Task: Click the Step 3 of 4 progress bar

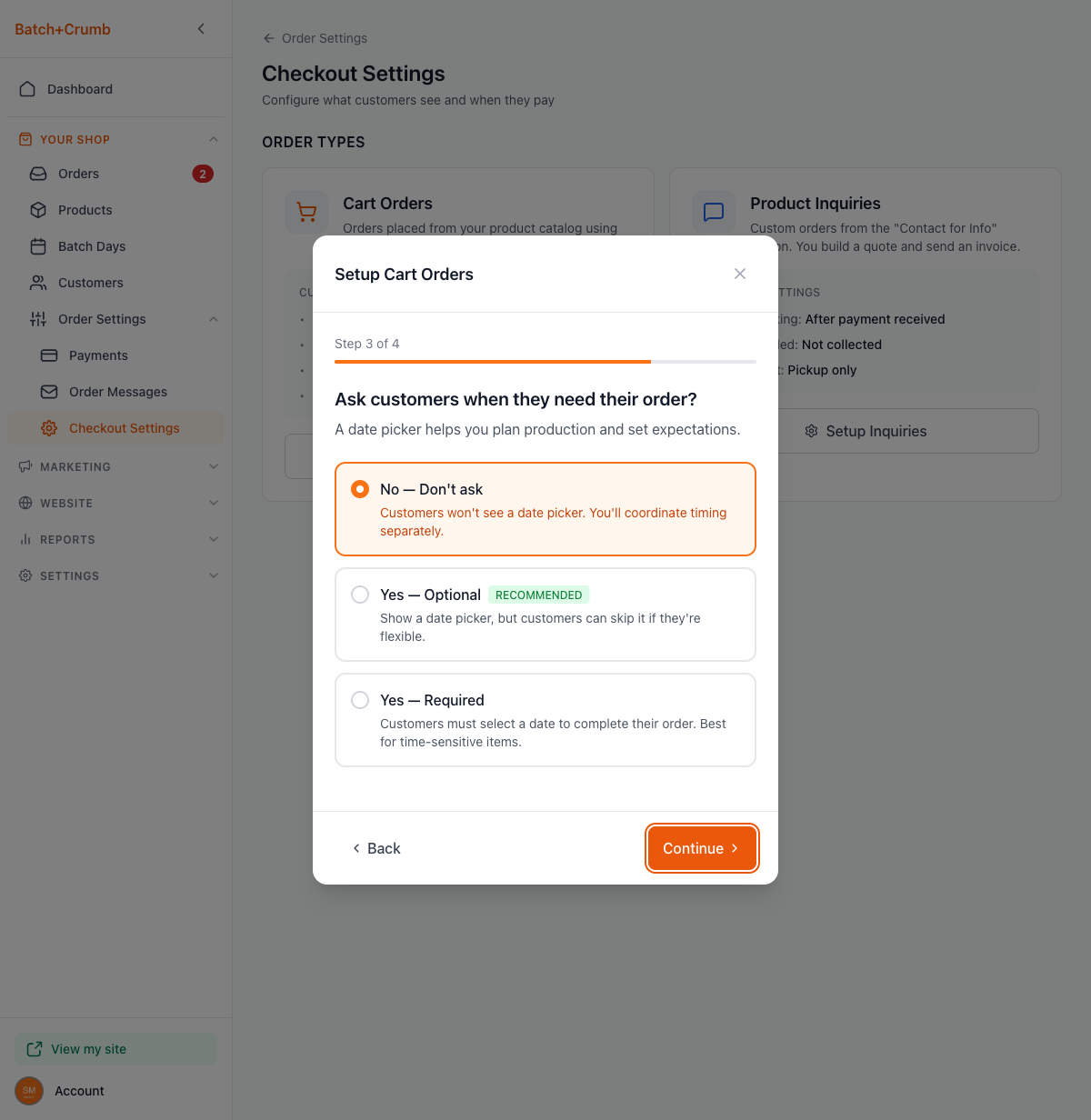Action: click(x=545, y=362)
